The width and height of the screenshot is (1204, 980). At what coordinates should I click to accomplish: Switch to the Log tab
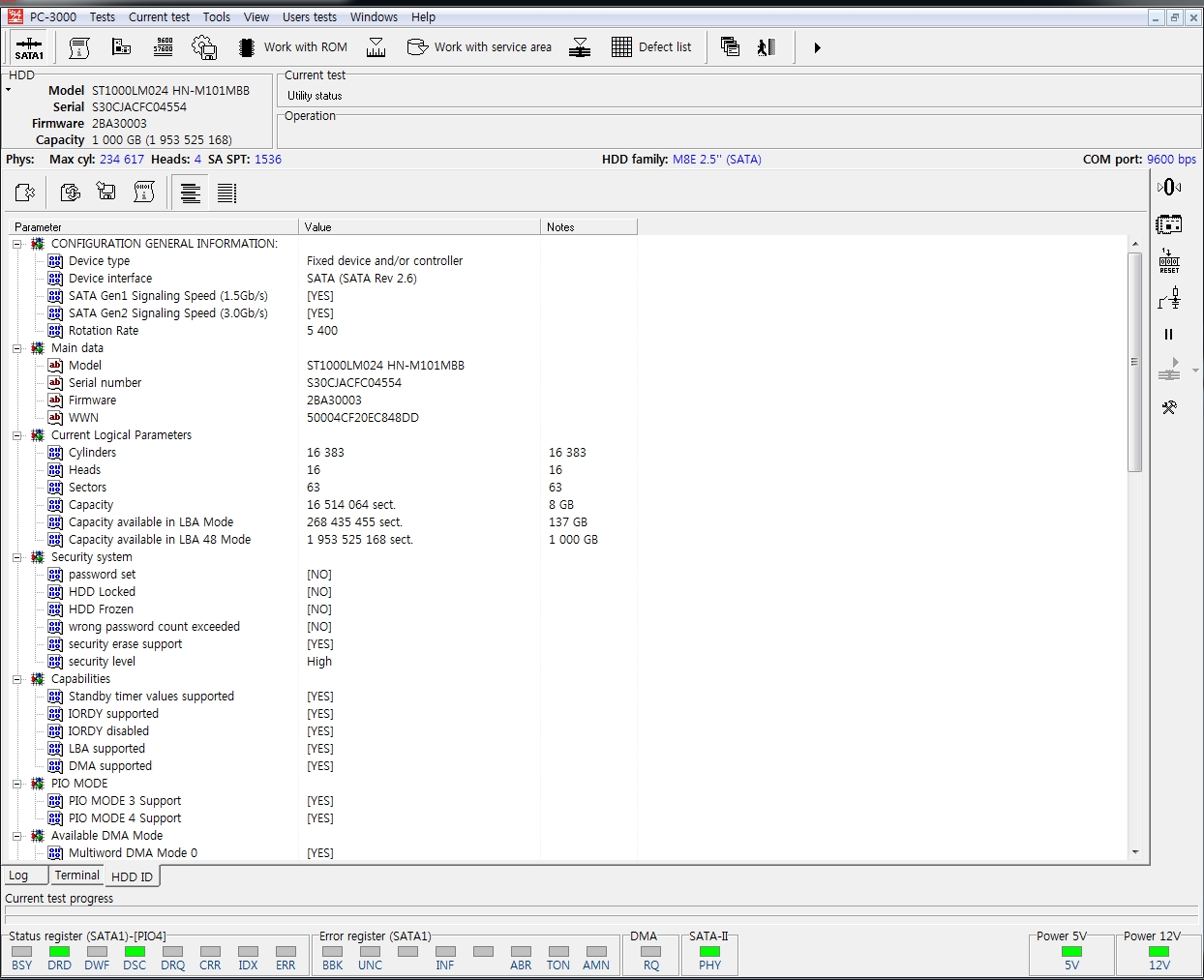click(19, 875)
